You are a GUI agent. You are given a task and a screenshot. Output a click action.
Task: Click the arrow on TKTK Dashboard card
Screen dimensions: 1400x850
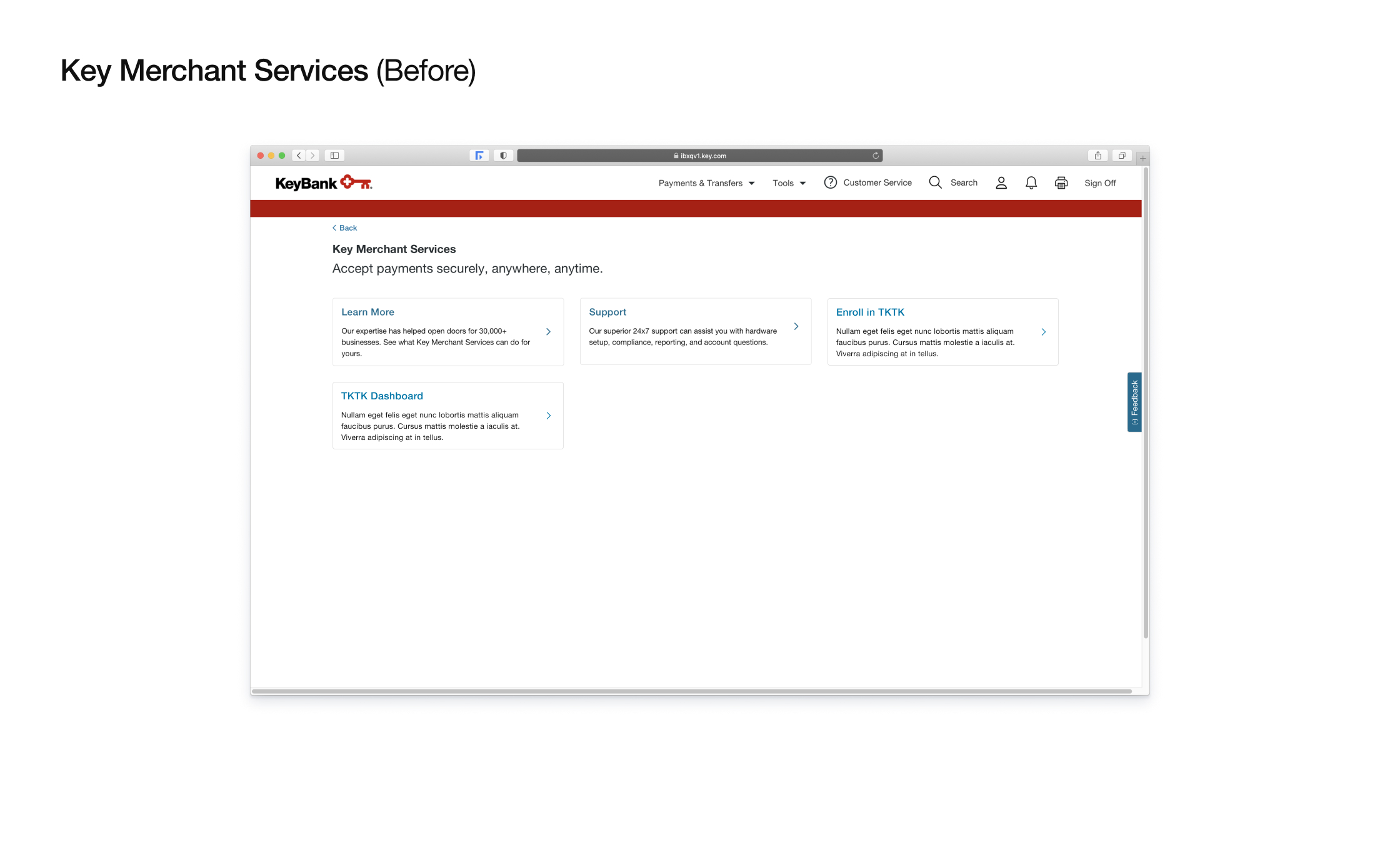(549, 416)
